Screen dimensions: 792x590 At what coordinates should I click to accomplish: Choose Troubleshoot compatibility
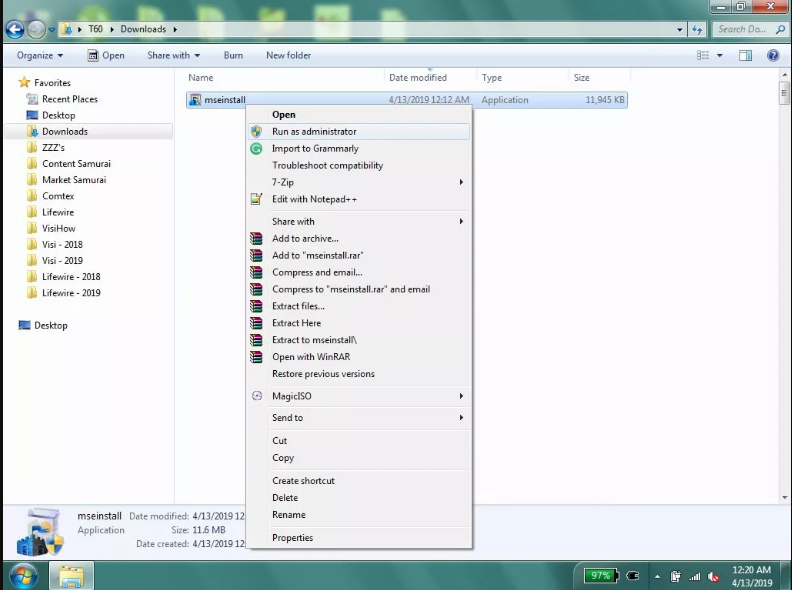359,165
